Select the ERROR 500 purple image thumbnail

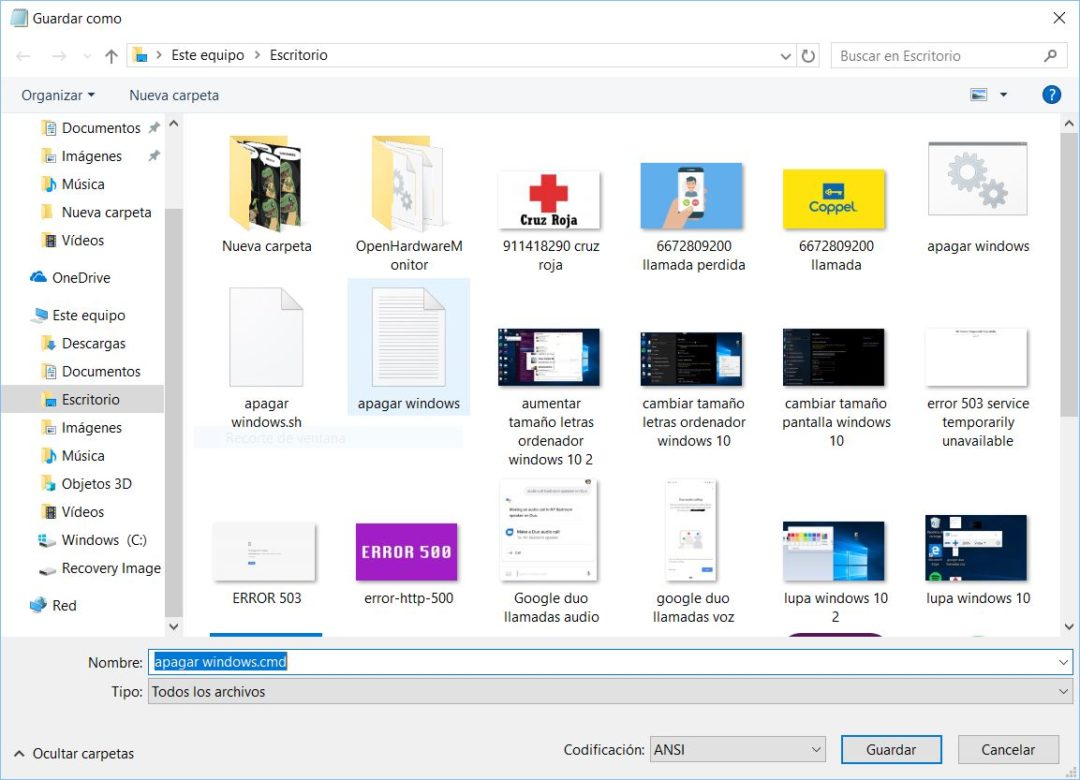click(x=407, y=552)
